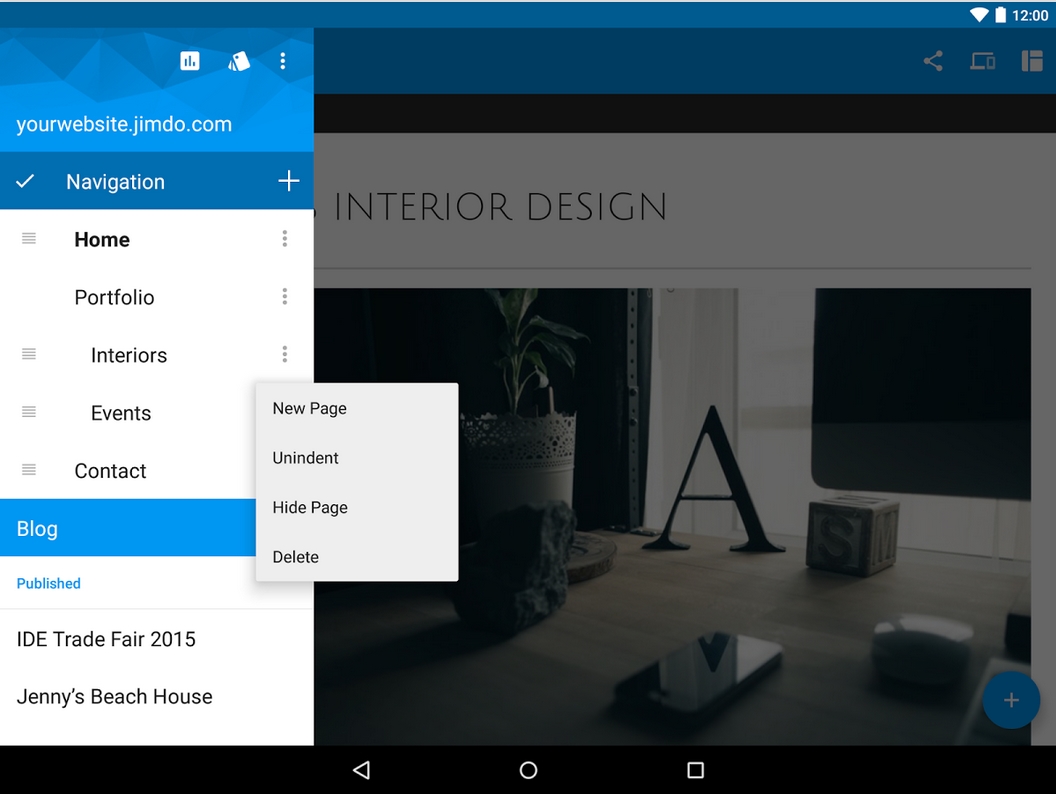Tap the Navigation header label

click(115, 182)
